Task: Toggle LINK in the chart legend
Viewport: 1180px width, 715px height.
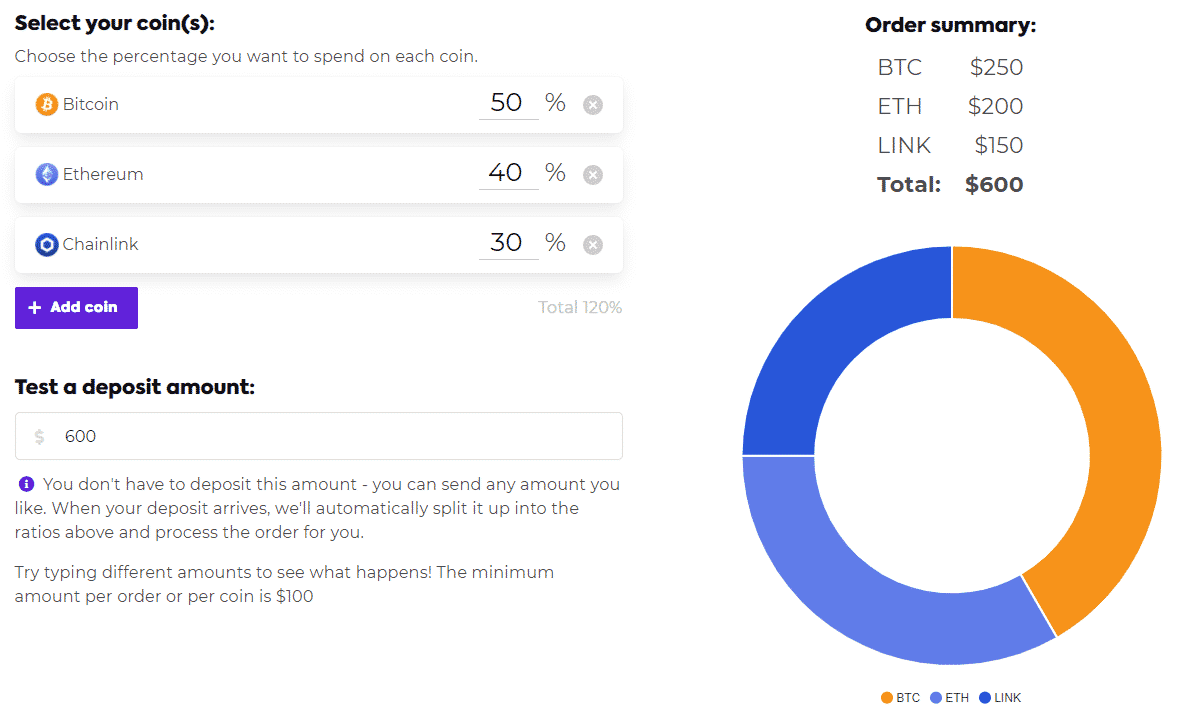Action: click(x=1000, y=698)
